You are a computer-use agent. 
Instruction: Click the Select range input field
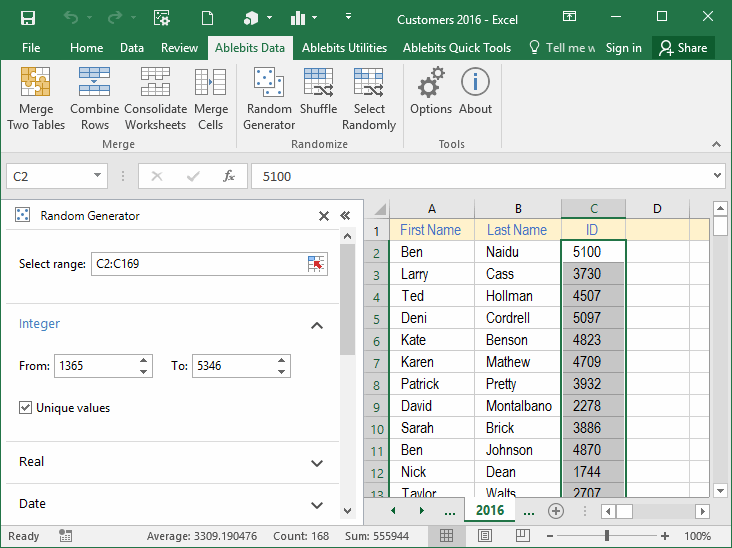[197, 264]
